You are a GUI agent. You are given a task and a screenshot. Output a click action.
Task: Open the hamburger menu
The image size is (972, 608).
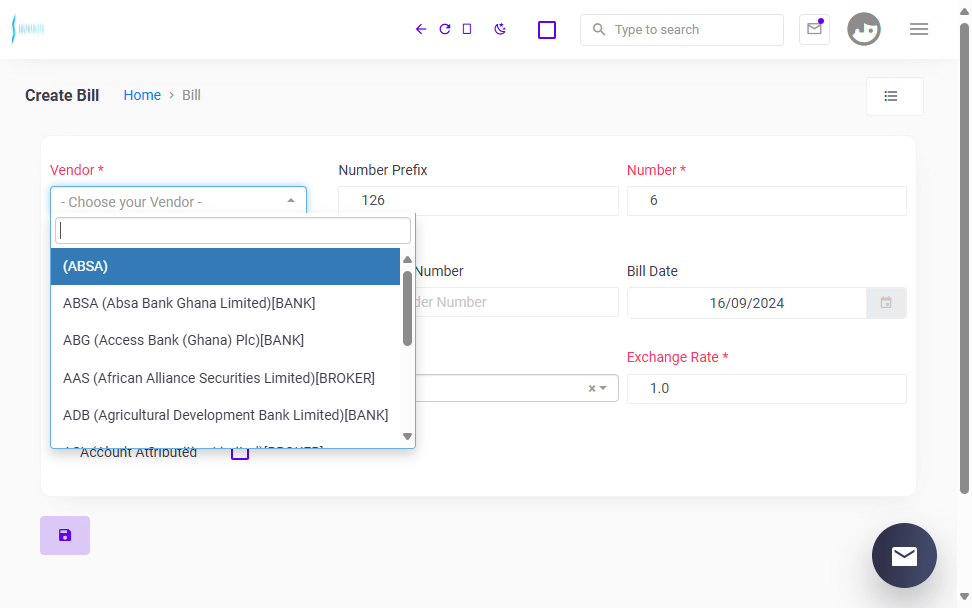pyautogui.click(x=919, y=29)
